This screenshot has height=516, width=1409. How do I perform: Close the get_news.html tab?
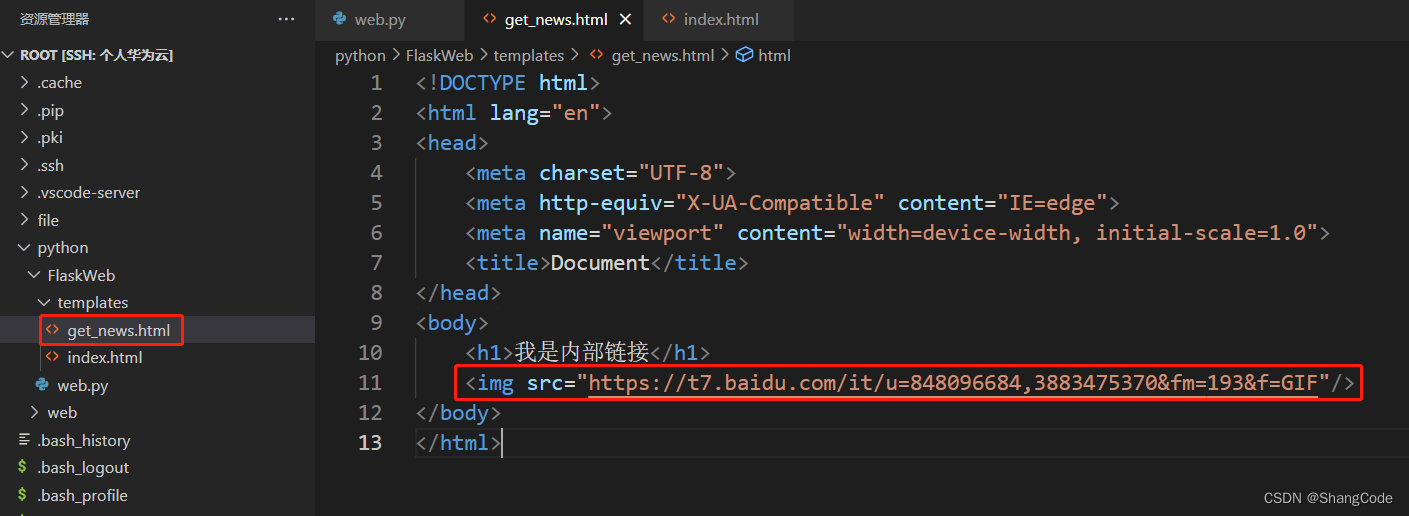[x=626, y=19]
